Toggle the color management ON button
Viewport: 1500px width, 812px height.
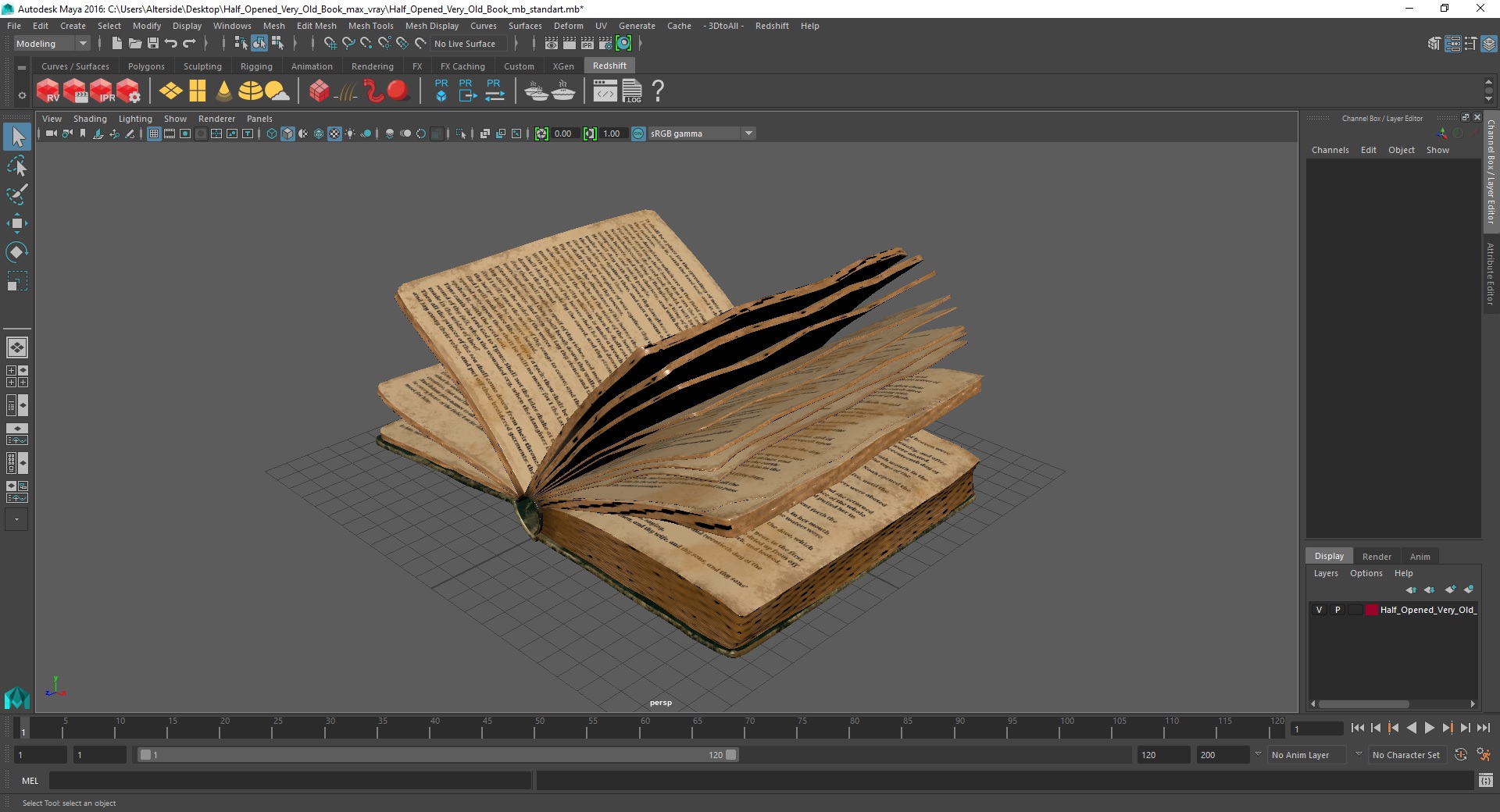pyautogui.click(x=638, y=134)
